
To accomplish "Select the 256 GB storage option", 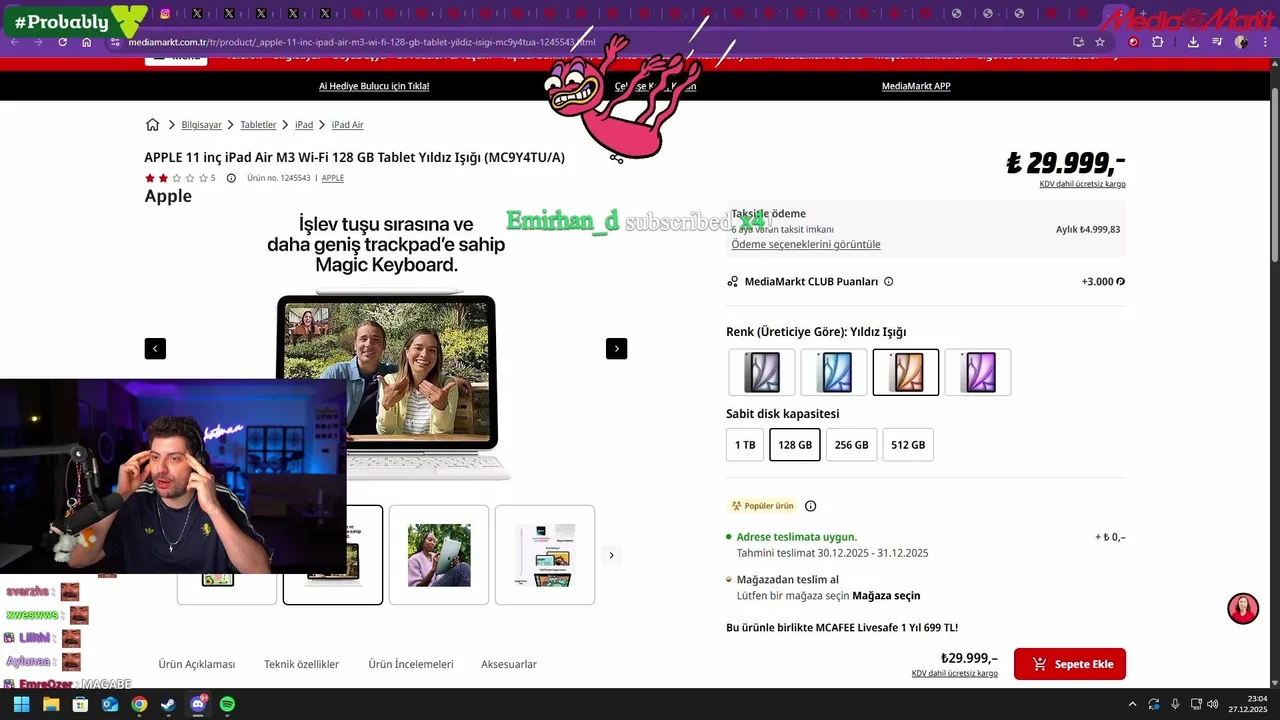I will click(x=851, y=445).
